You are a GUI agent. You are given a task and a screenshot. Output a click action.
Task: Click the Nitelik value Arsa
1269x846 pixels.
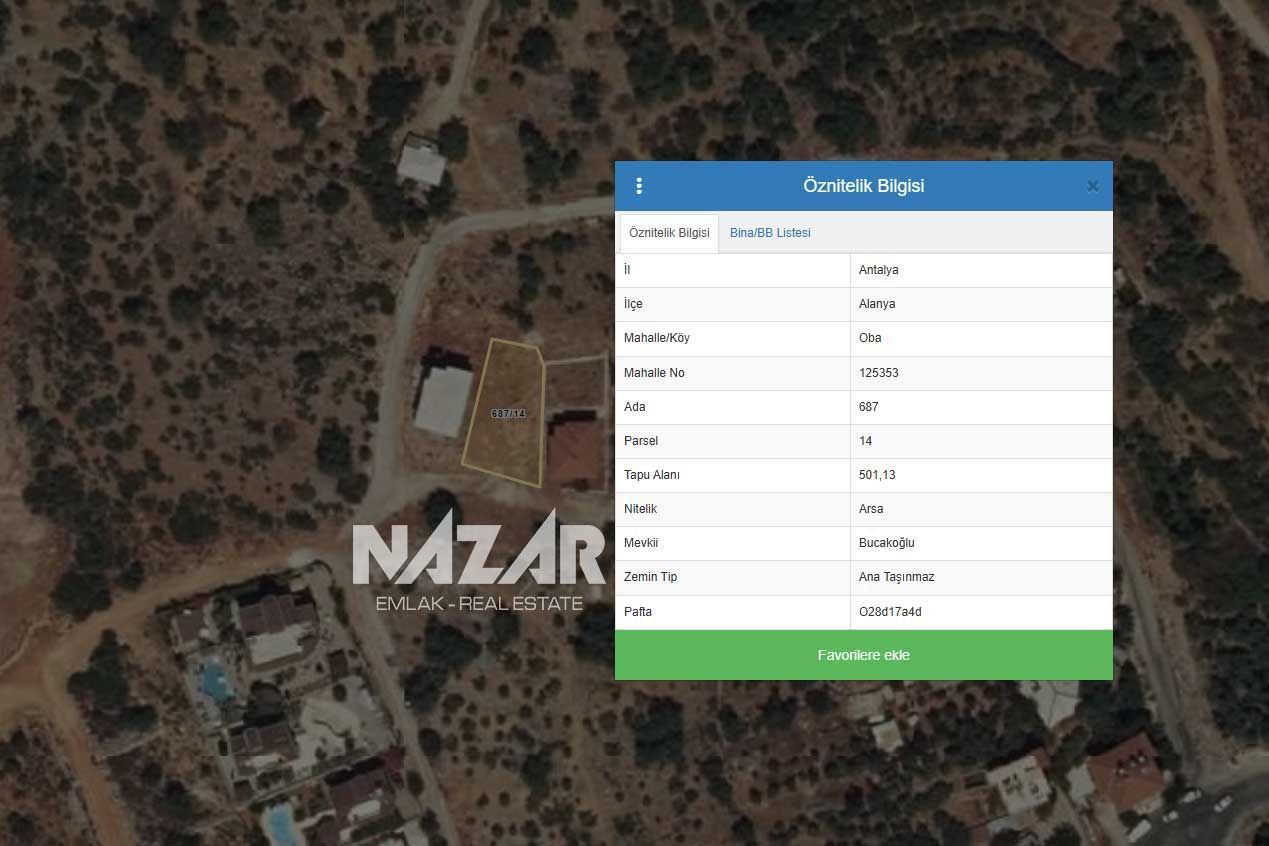tap(871, 509)
